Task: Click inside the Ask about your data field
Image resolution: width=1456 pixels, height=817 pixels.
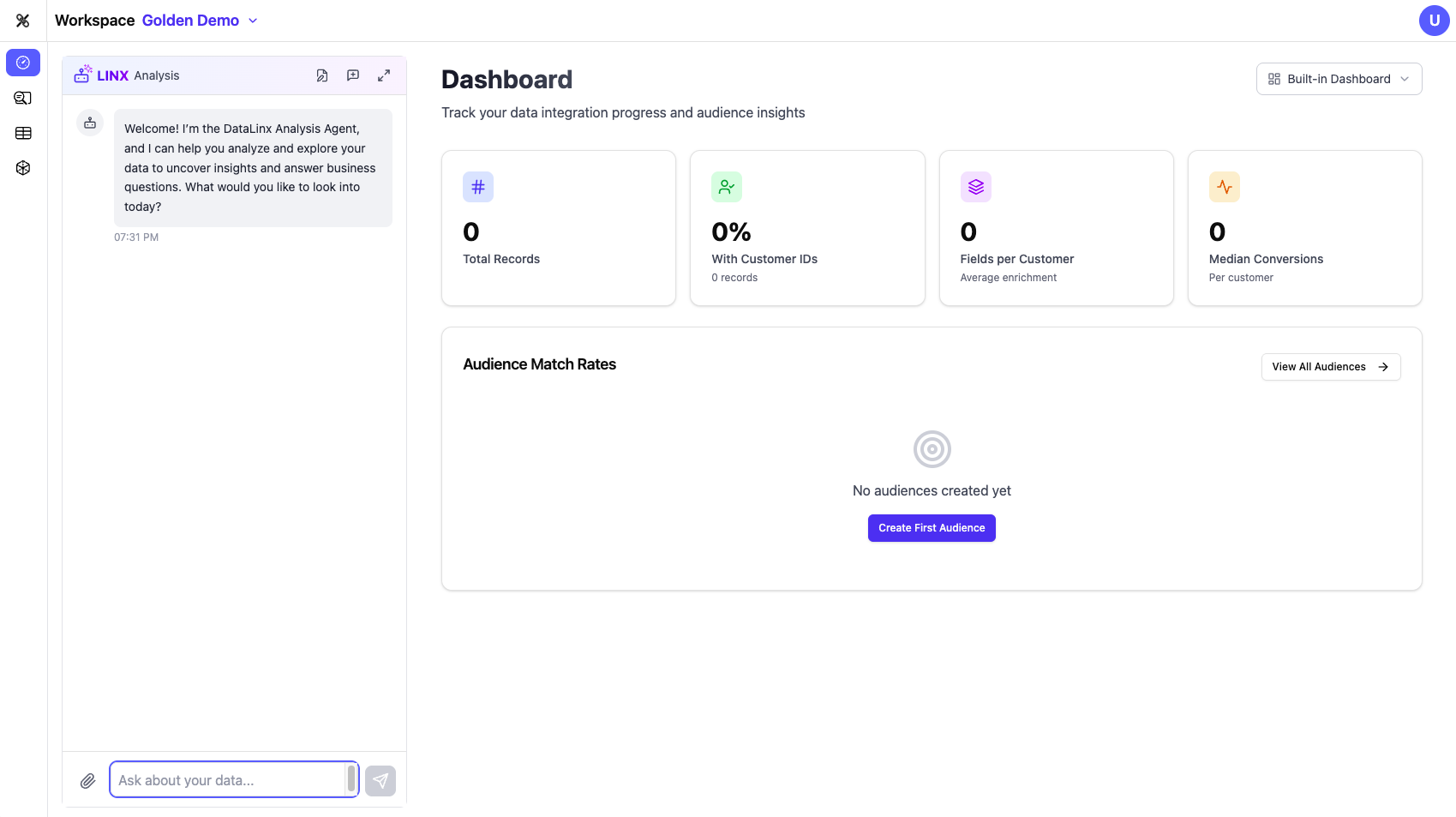Action: click(x=231, y=780)
